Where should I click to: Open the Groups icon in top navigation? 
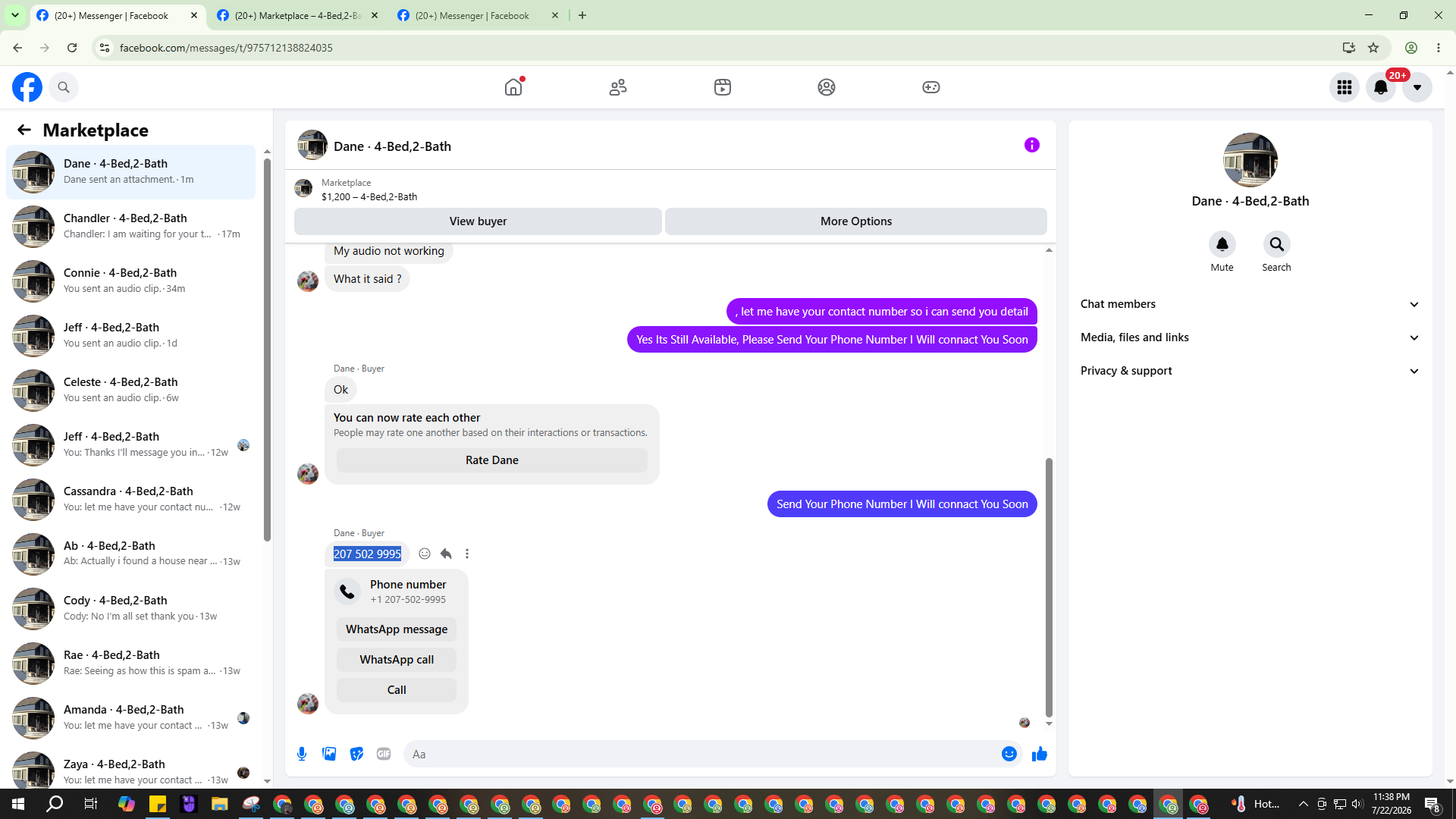pos(827,87)
